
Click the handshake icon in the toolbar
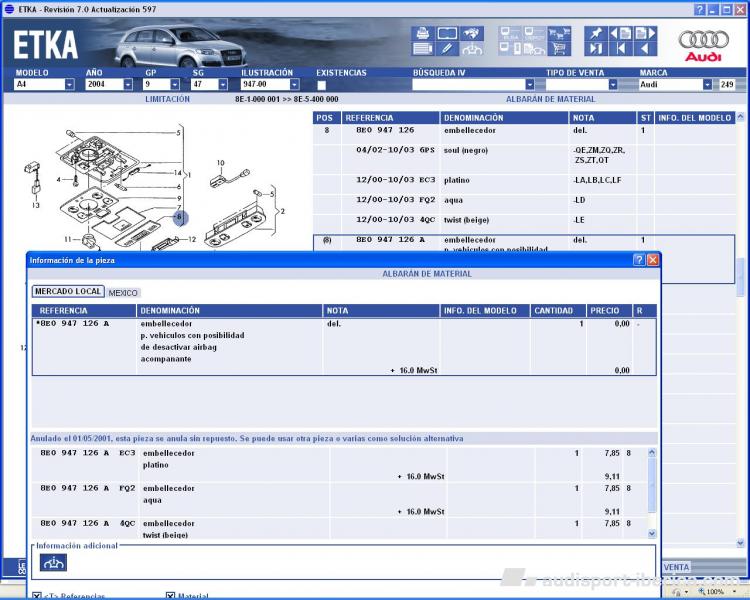click(472, 33)
